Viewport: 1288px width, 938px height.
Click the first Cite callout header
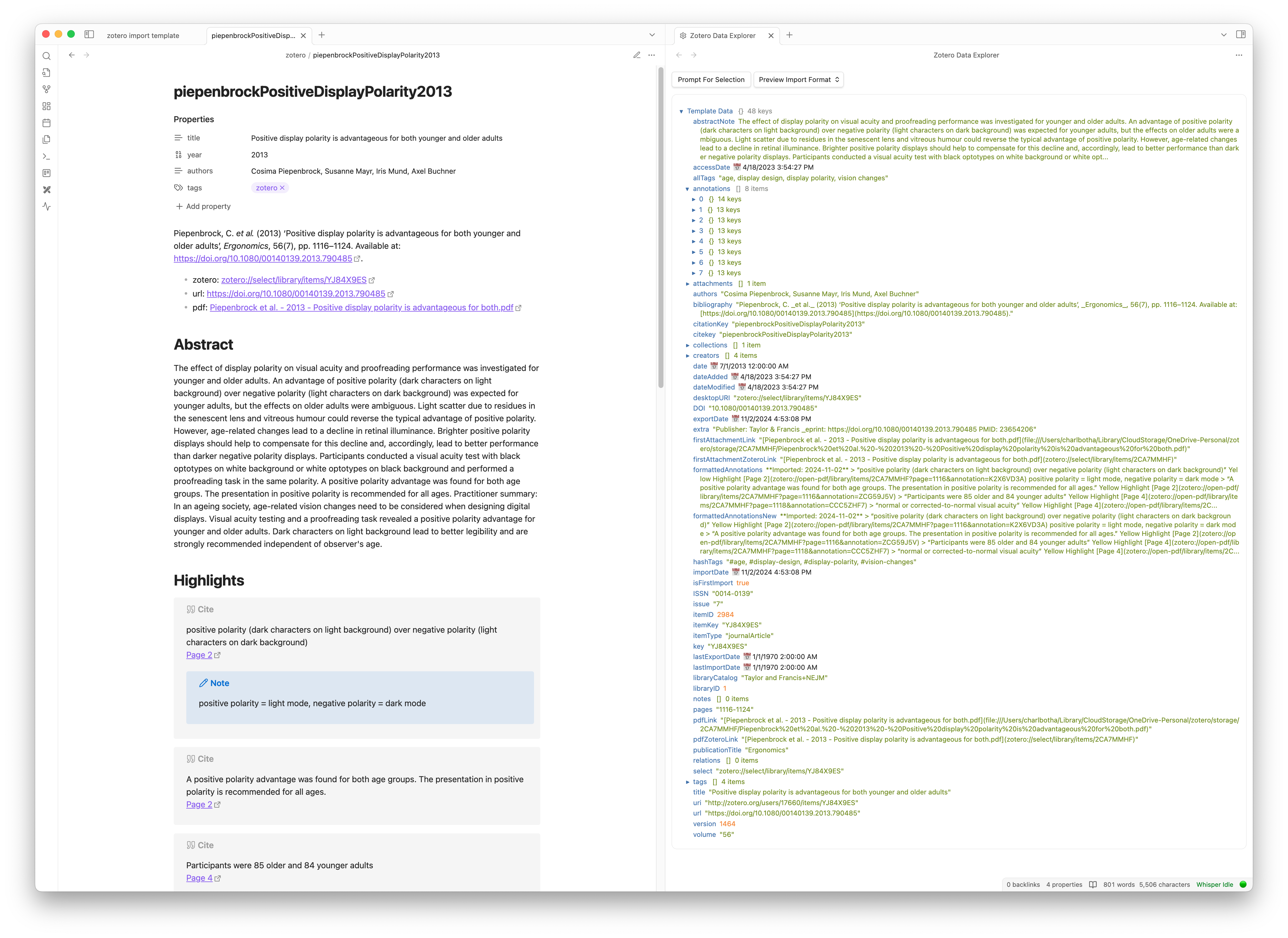(x=200, y=609)
